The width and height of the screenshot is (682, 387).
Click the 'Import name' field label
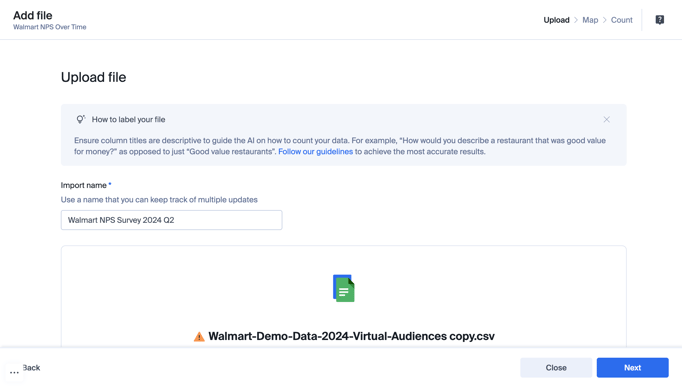pyautogui.click(x=84, y=185)
